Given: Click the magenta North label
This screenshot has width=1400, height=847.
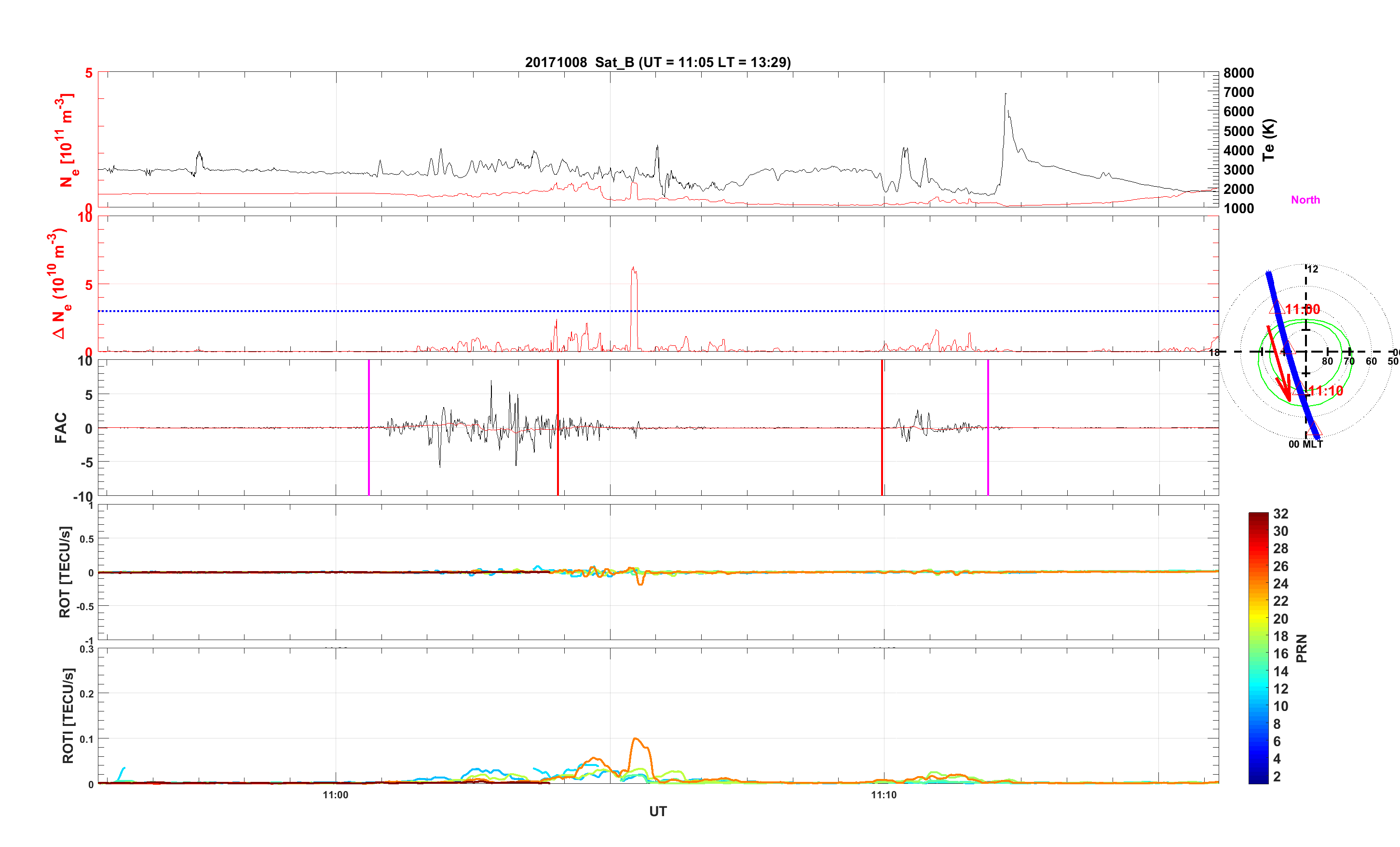Looking at the screenshot, I should click(x=1305, y=200).
